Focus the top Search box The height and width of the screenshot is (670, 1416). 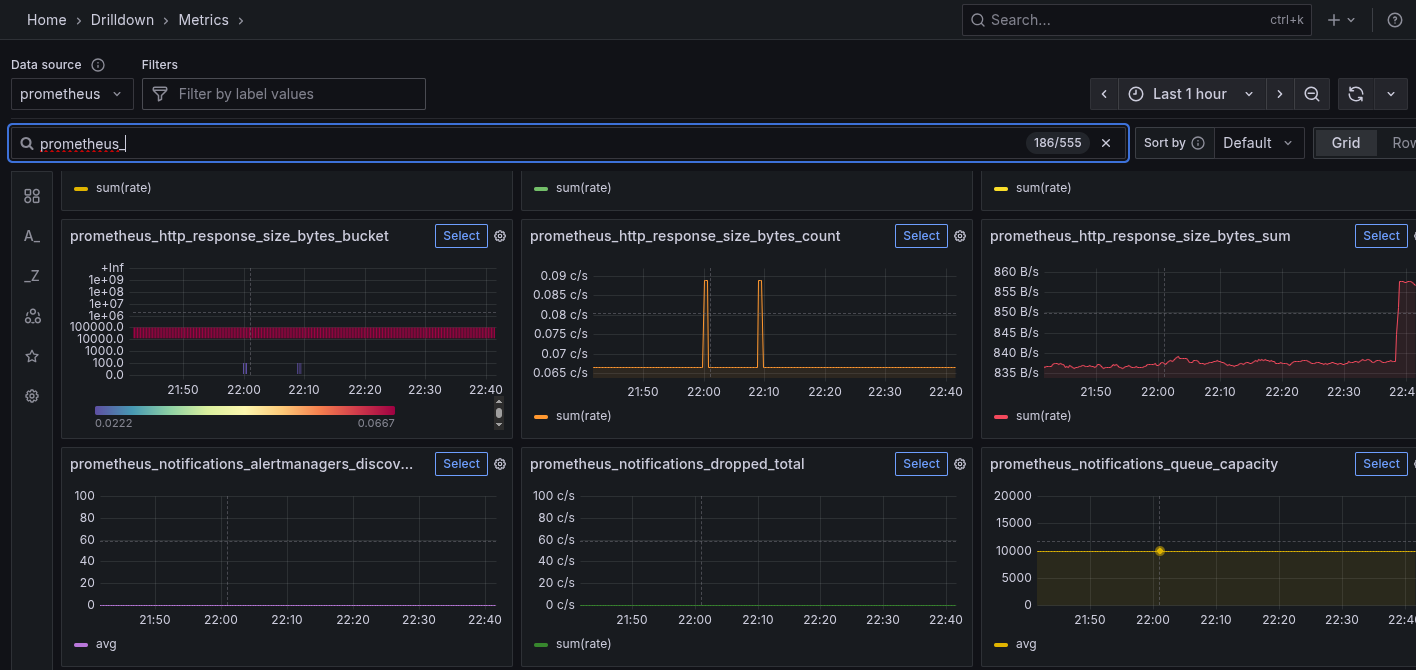[x=1137, y=20]
